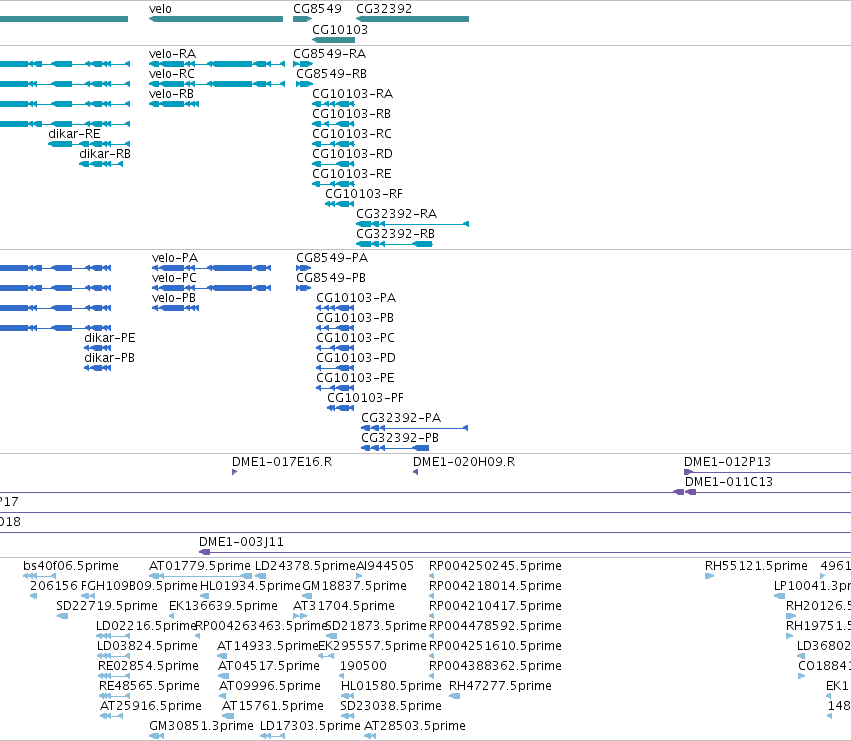This screenshot has height=741, width=851.
Task: Click the CG8549-RB transcript
Action: click(x=304, y=84)
